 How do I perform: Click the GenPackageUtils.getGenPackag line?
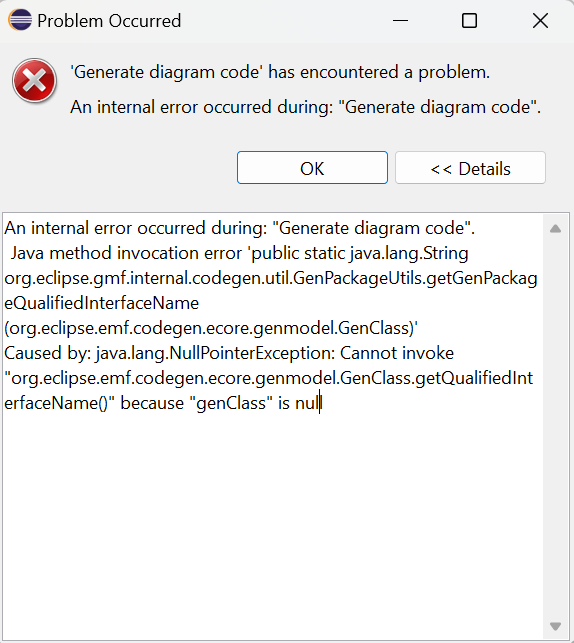click(x=271, y=278)
